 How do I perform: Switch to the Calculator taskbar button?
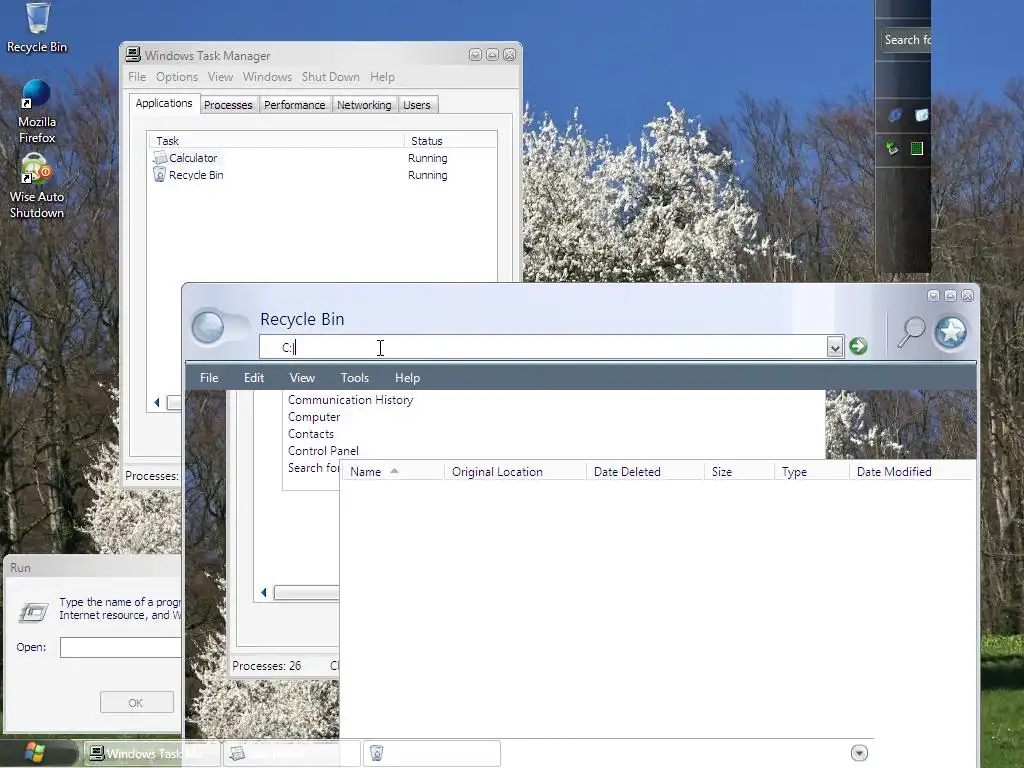click(x=292, y=754)
